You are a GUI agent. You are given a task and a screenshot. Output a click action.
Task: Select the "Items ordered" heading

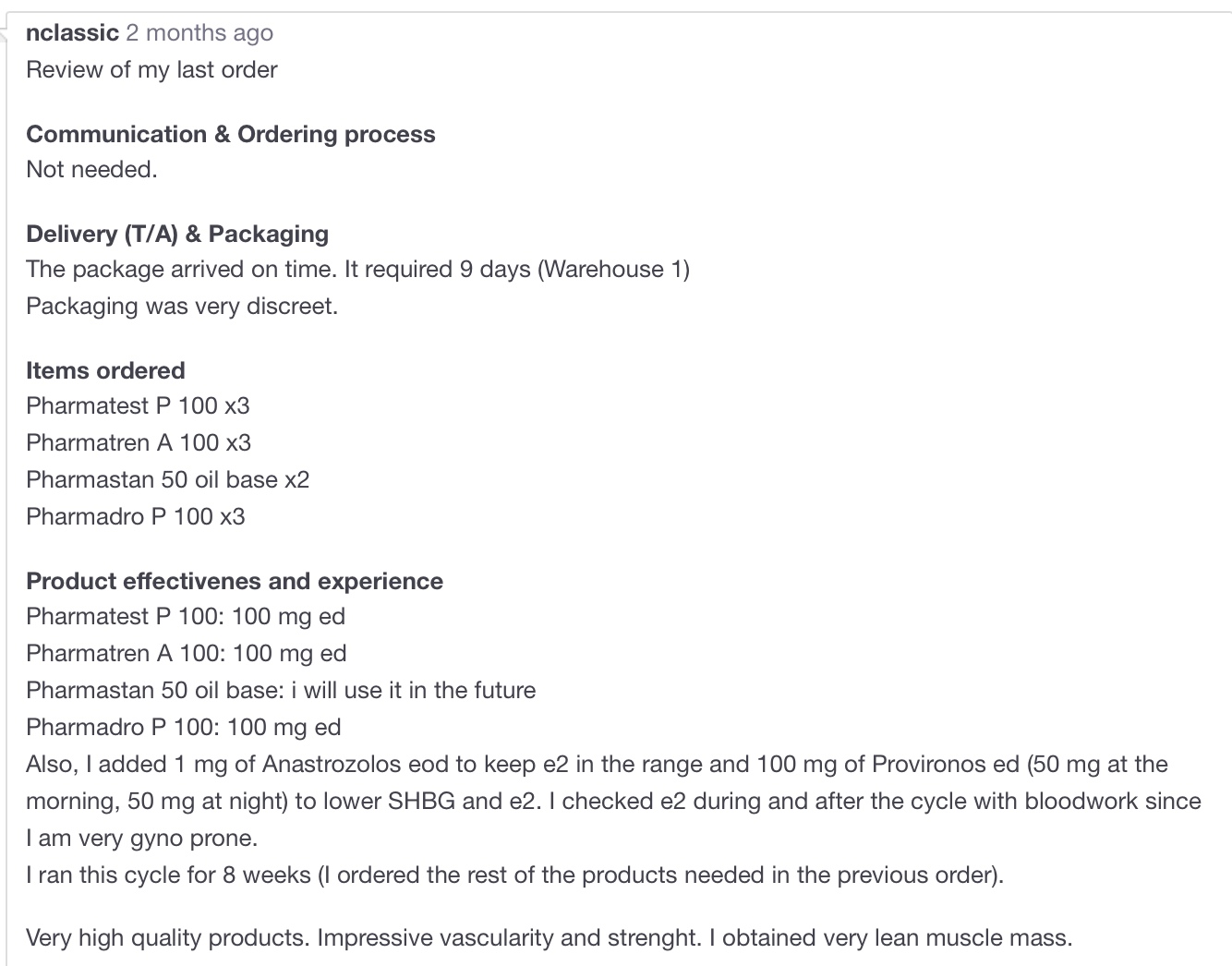pyautogui.click(x=105, y=370)
